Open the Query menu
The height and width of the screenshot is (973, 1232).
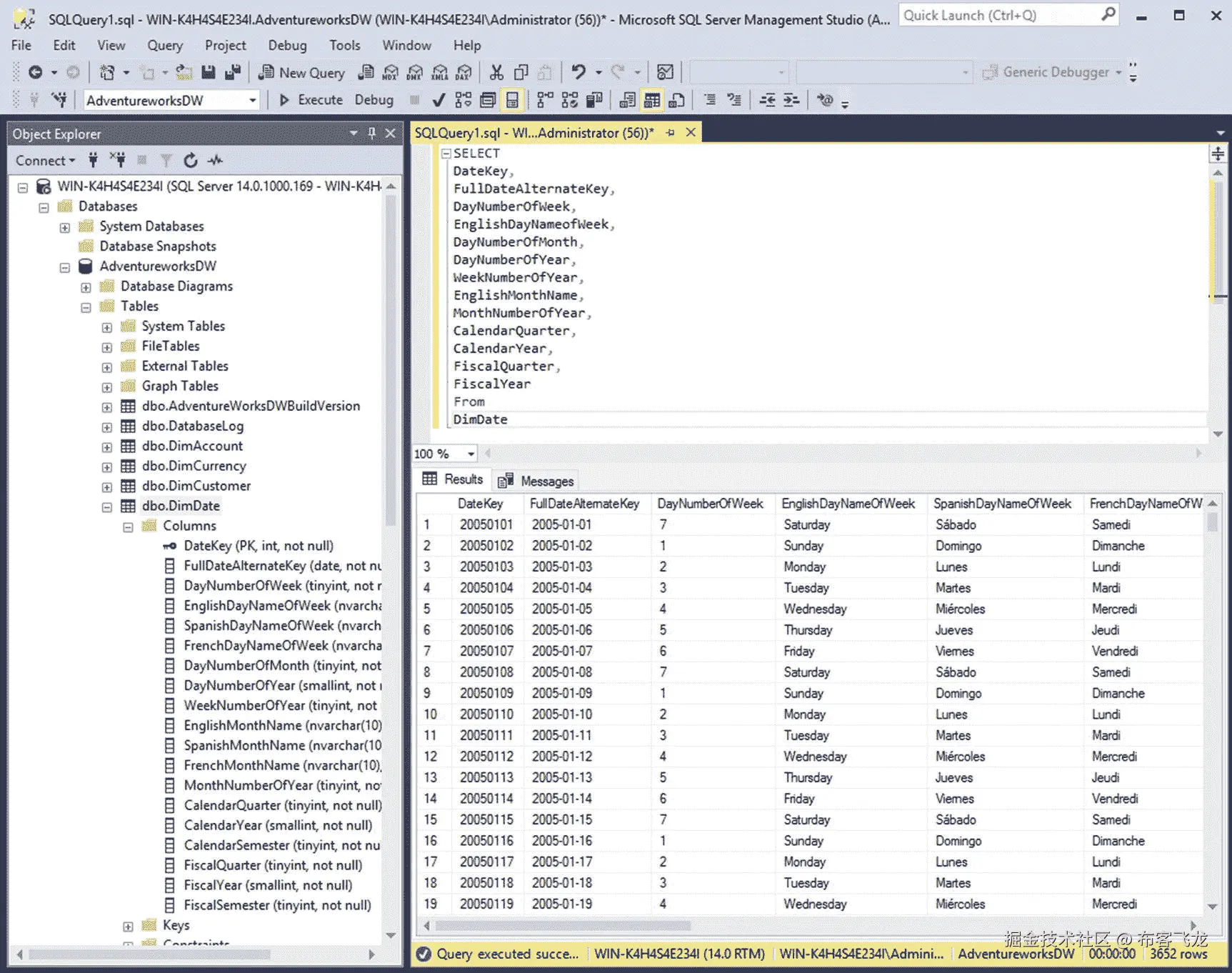point(164,45)
